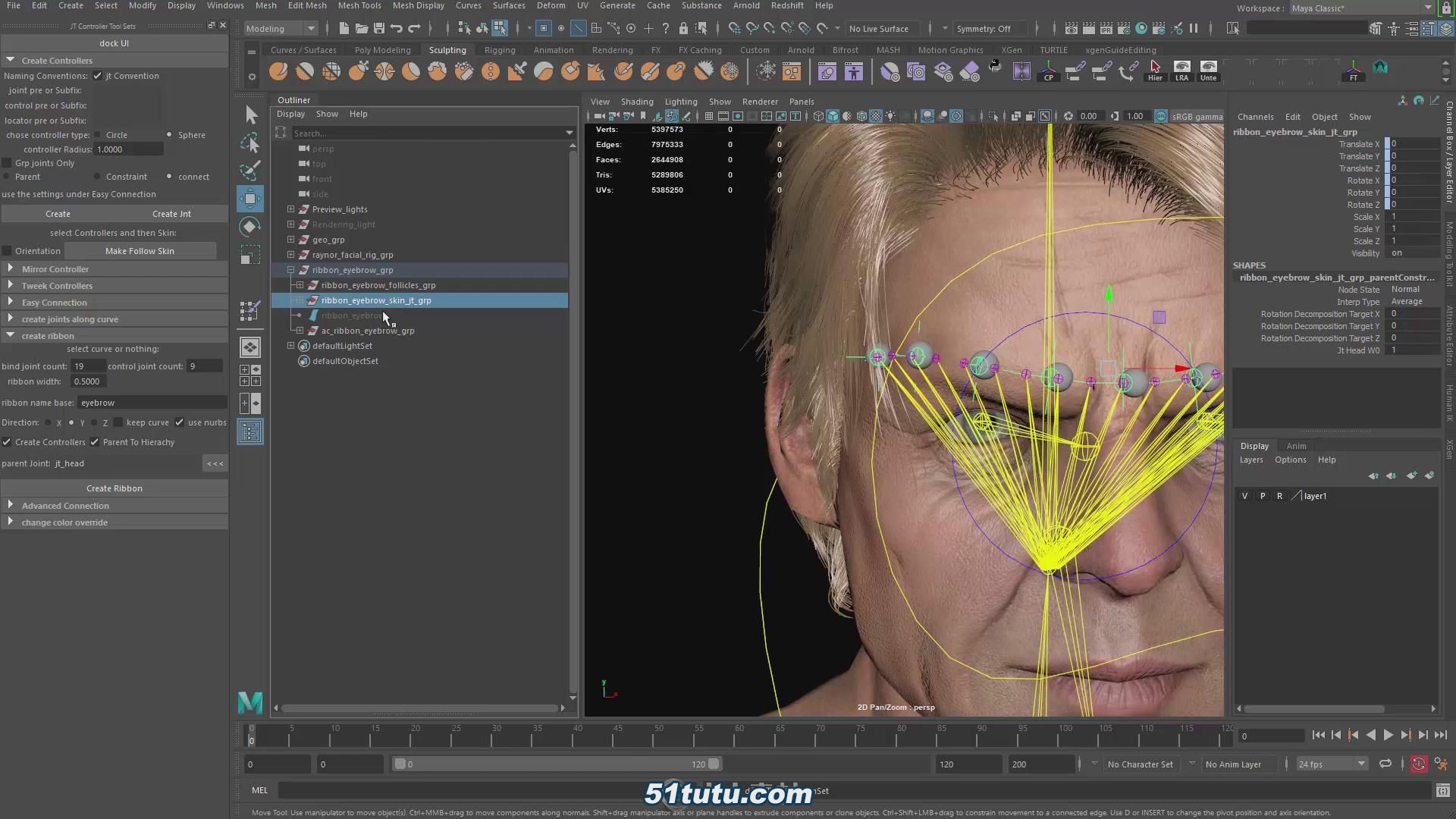Viewport: 1456px width, 819px height.
Task: Click the Outliner Search field
Action: pyautogui.click(x=429, y=133)
